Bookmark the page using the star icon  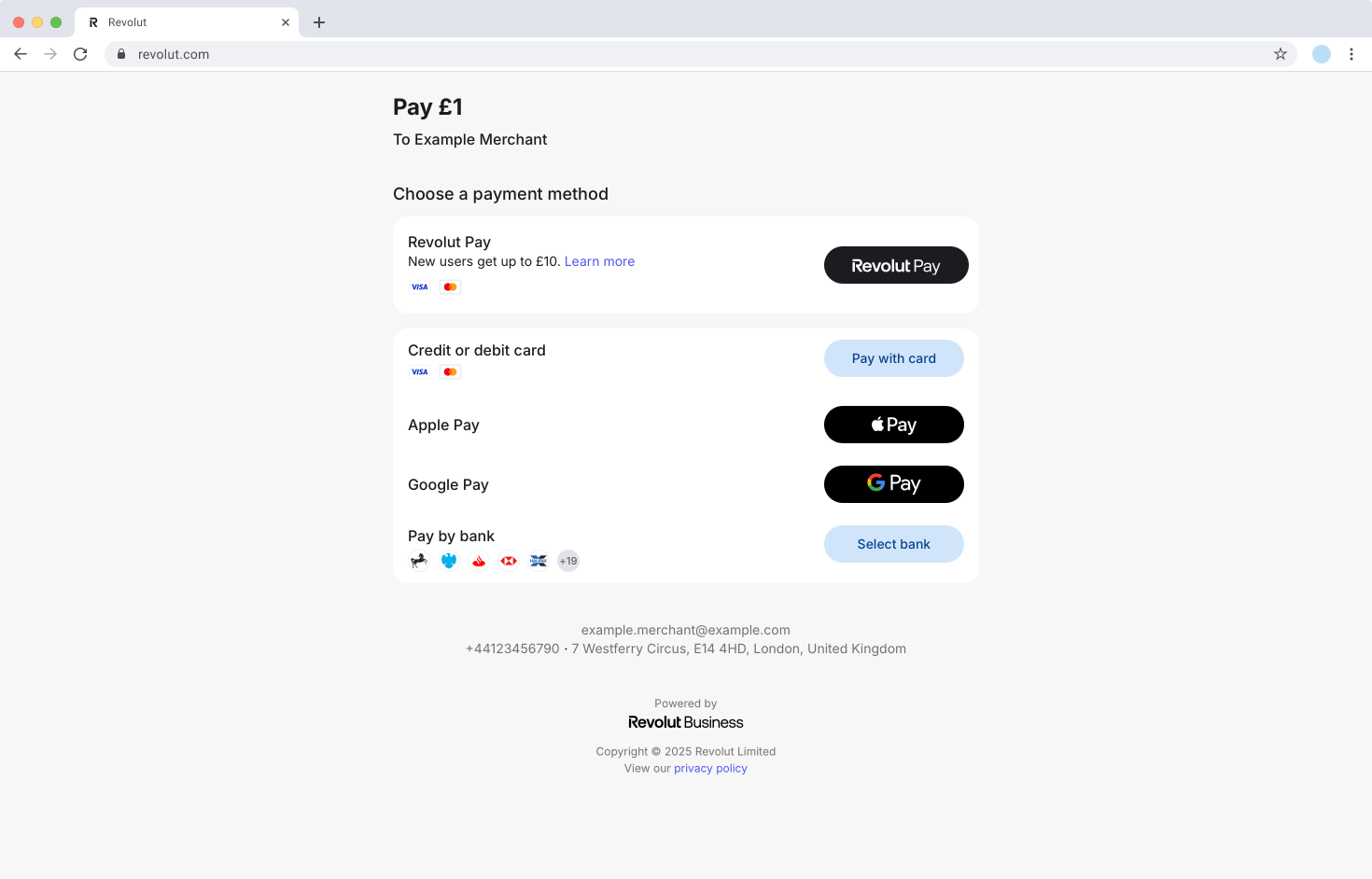tap(1280, 54)
